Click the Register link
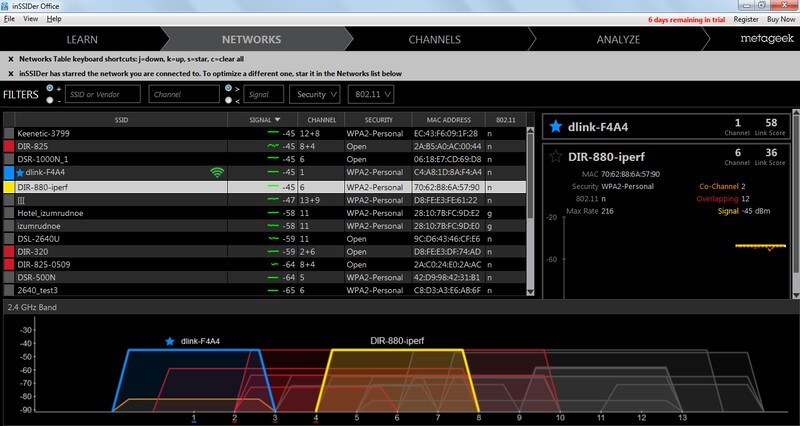Viewport: 800px width, 426px height. click(x=746, y=19)
